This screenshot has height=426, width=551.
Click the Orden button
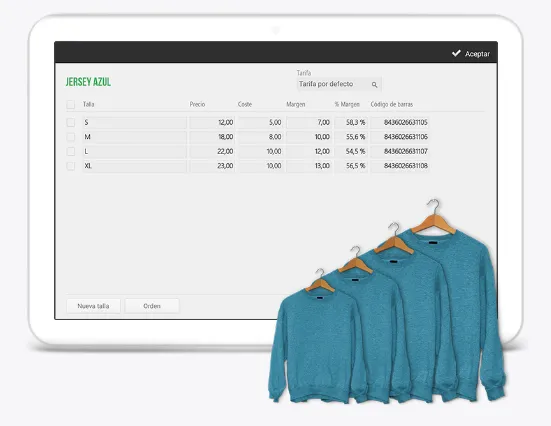click(x=152, y=306)
